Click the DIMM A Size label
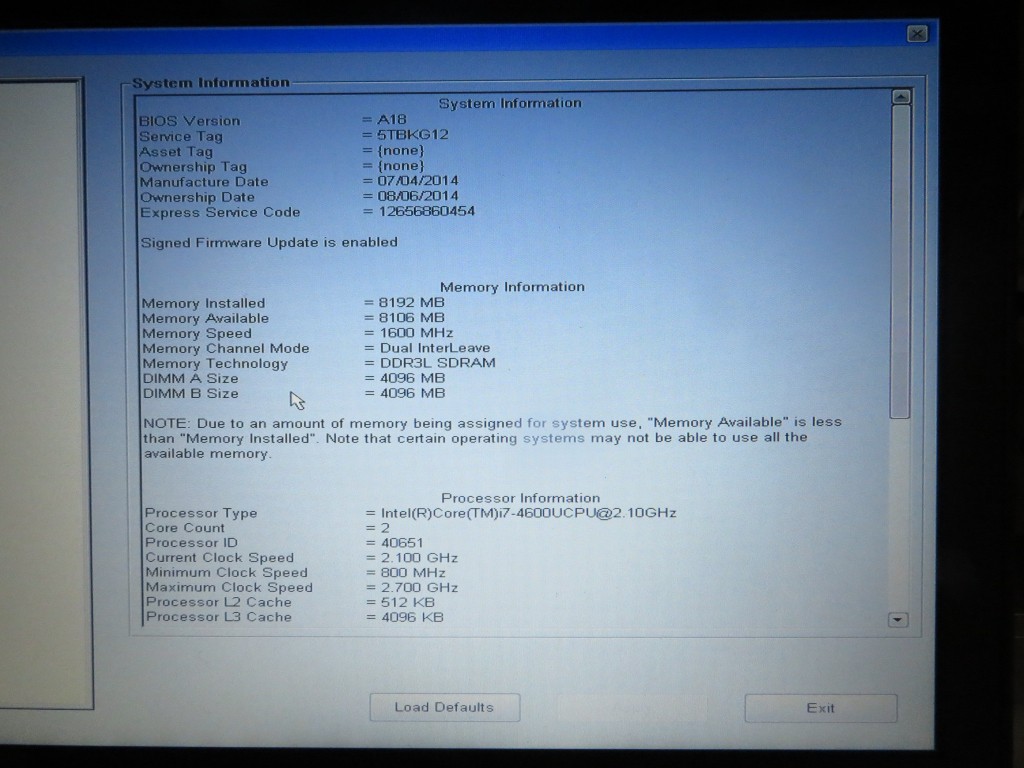 (191, 379)
